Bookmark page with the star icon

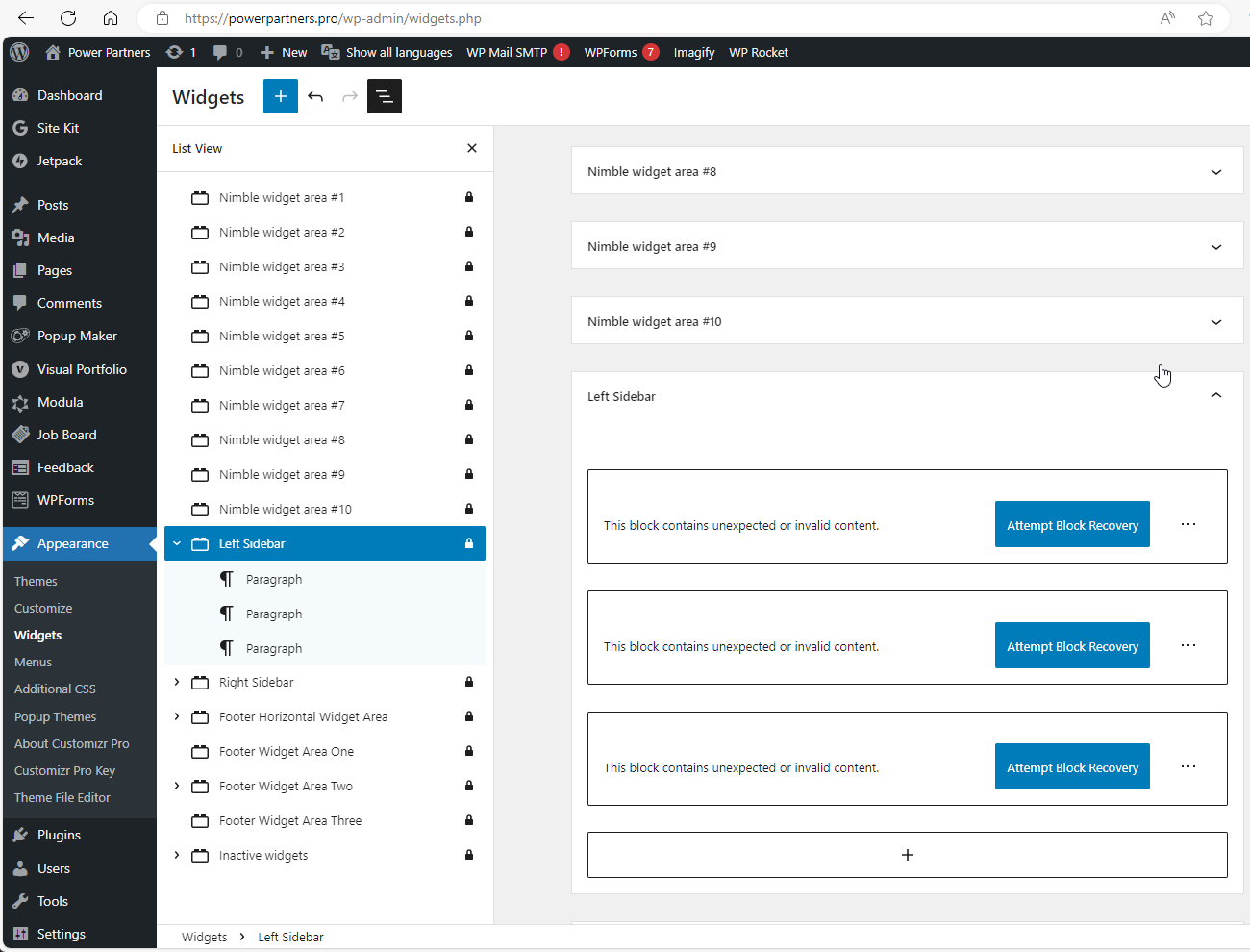[x=1206, y=18]
